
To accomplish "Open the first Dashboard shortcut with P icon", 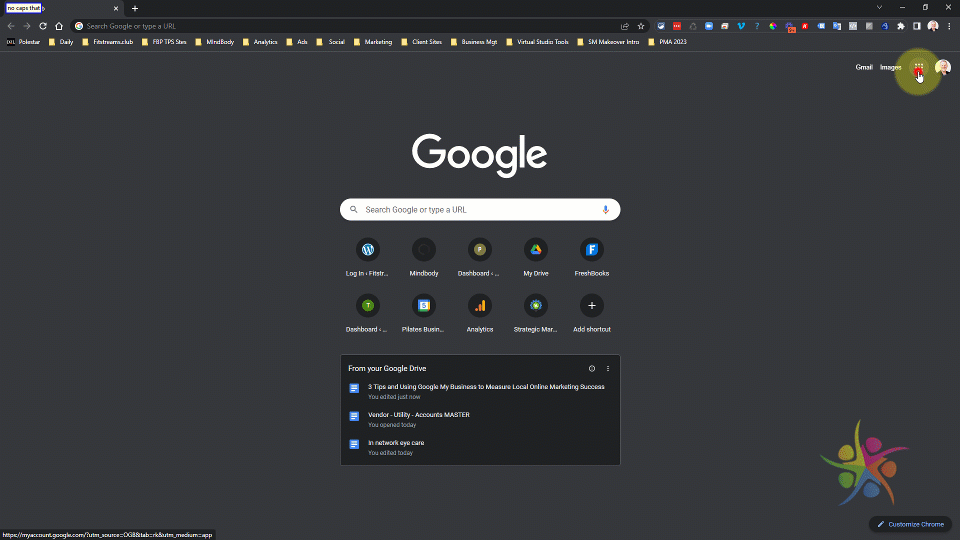I will point(479,257).
